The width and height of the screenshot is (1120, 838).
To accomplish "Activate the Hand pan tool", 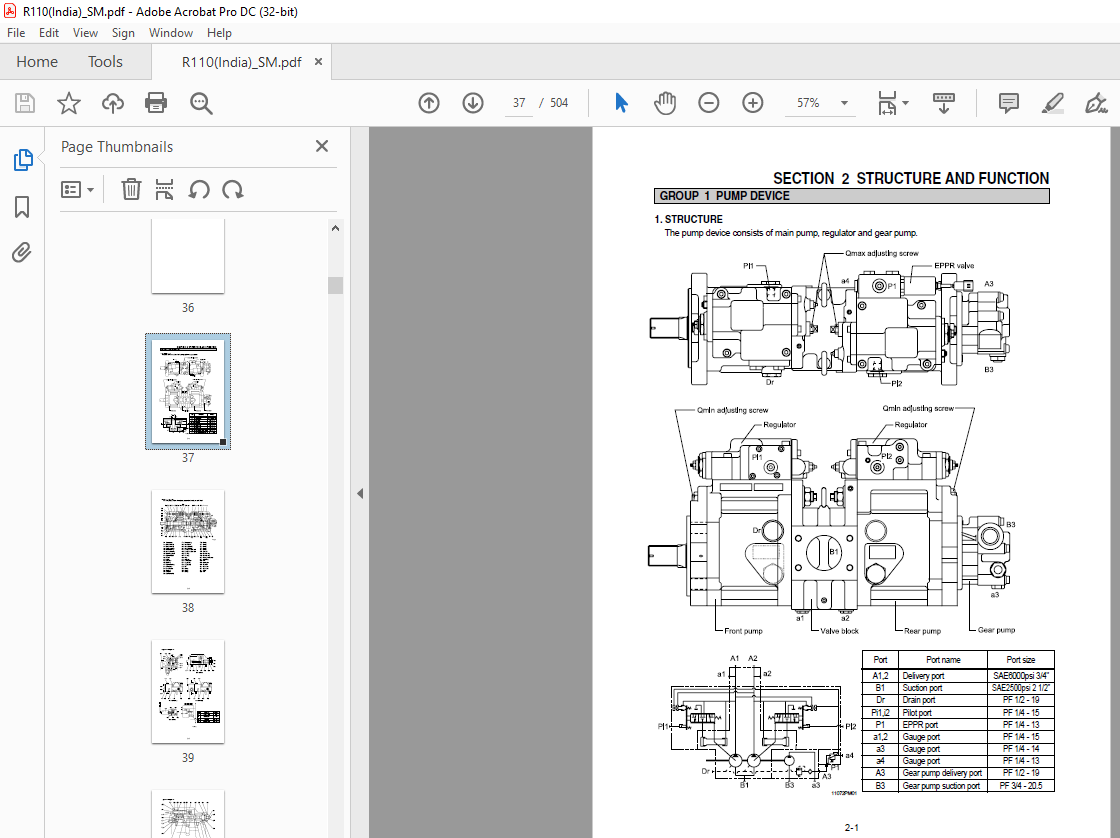I will pyautogui.click(x=664, y=103).
